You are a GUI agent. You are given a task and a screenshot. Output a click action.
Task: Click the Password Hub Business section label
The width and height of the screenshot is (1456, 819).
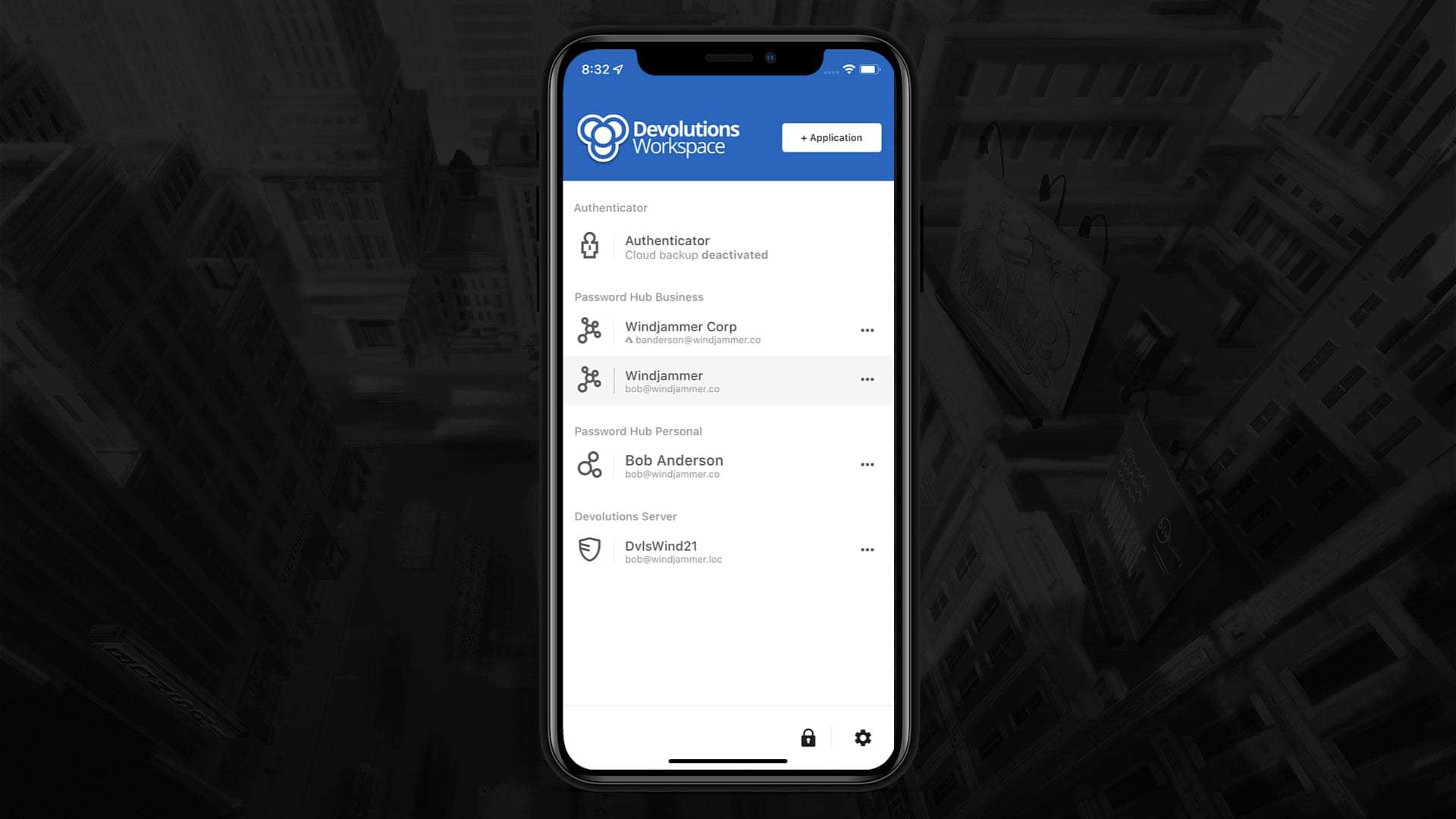point(639,297)
